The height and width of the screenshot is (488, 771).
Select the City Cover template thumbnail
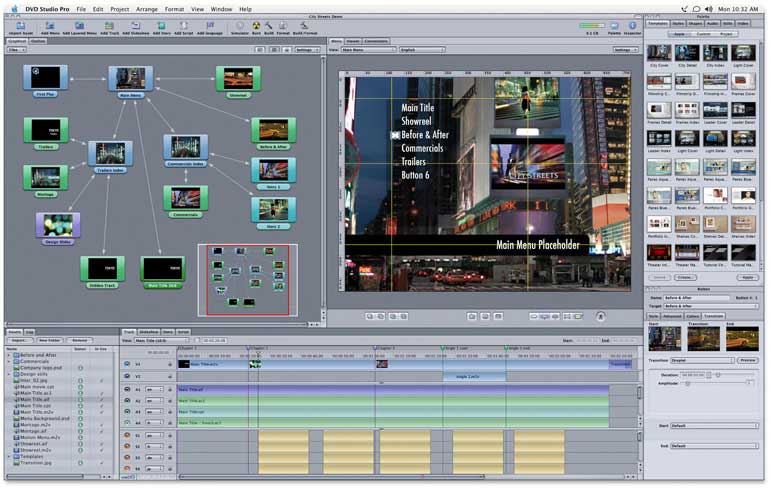pos(659,53)
